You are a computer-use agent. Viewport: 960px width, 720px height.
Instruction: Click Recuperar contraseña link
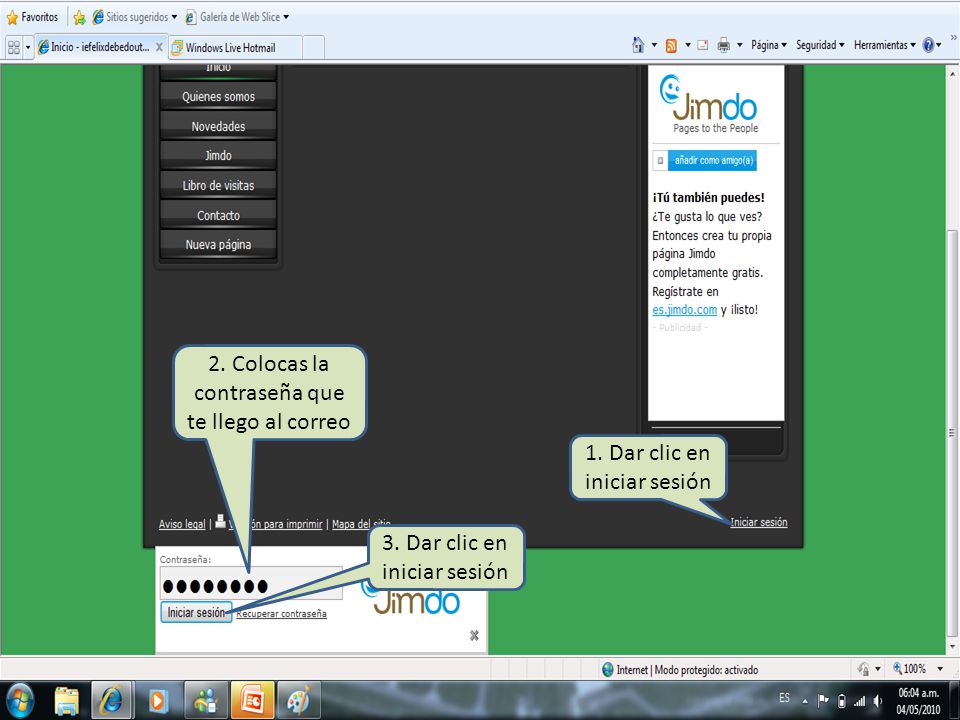click(282, 613)
